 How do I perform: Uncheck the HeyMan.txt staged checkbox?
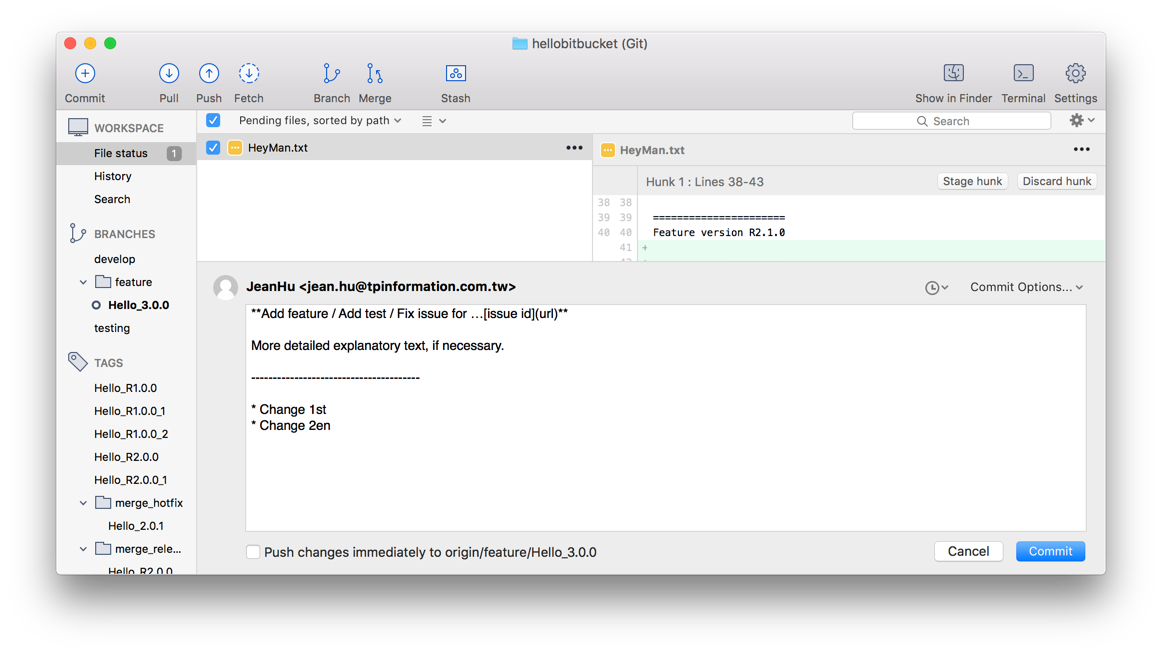pos(213,147)
